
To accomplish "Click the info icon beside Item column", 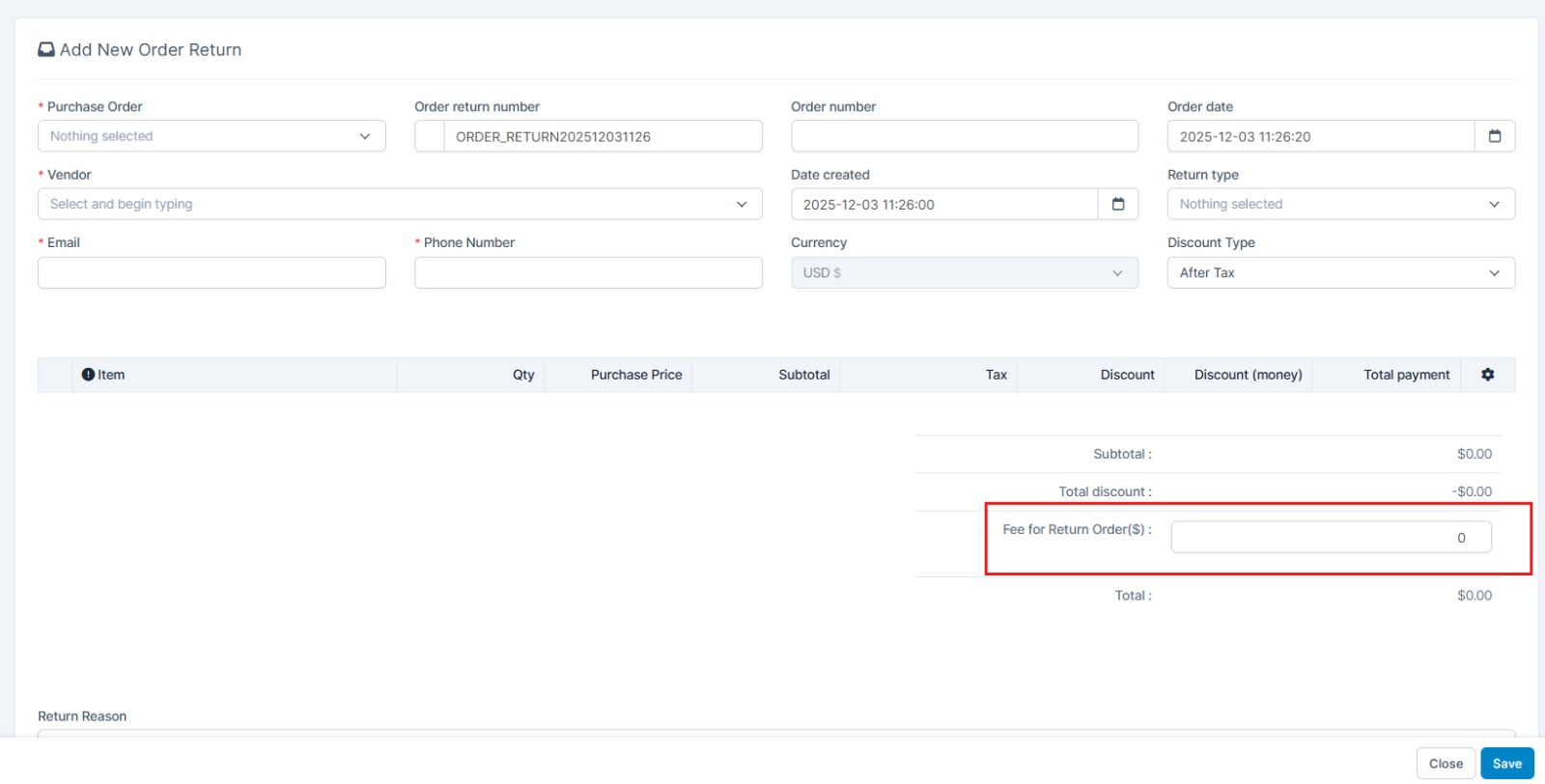I will (88, 375).
